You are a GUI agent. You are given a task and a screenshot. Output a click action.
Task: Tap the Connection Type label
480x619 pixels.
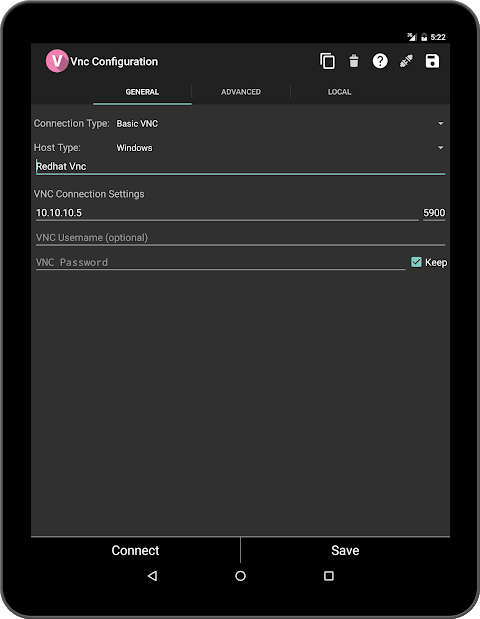click(71, 124)
